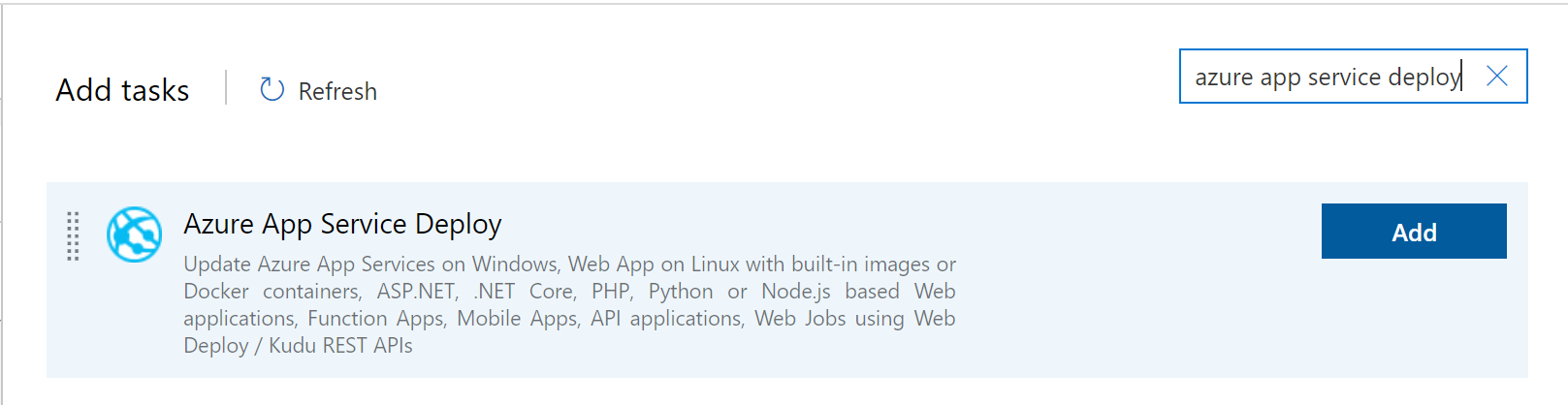Click the word 'azure' in the search box
The image size is (1568, 405).
click(1225, 77)
